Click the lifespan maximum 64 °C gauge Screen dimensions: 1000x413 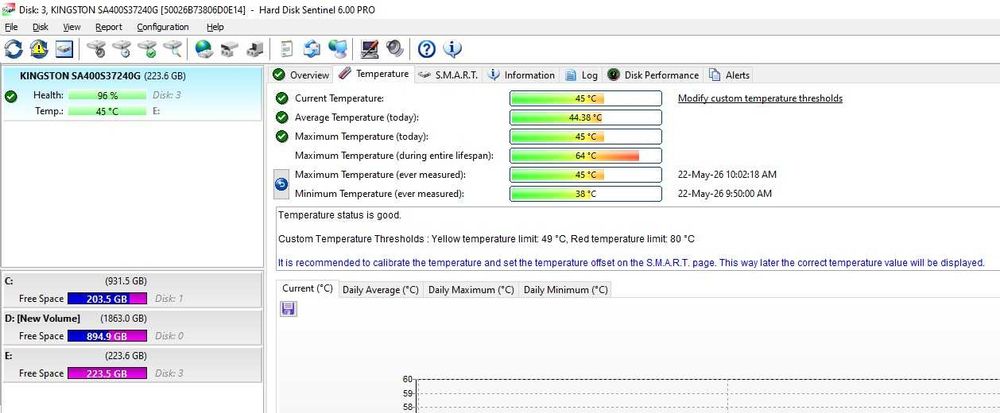coord(585,156)
